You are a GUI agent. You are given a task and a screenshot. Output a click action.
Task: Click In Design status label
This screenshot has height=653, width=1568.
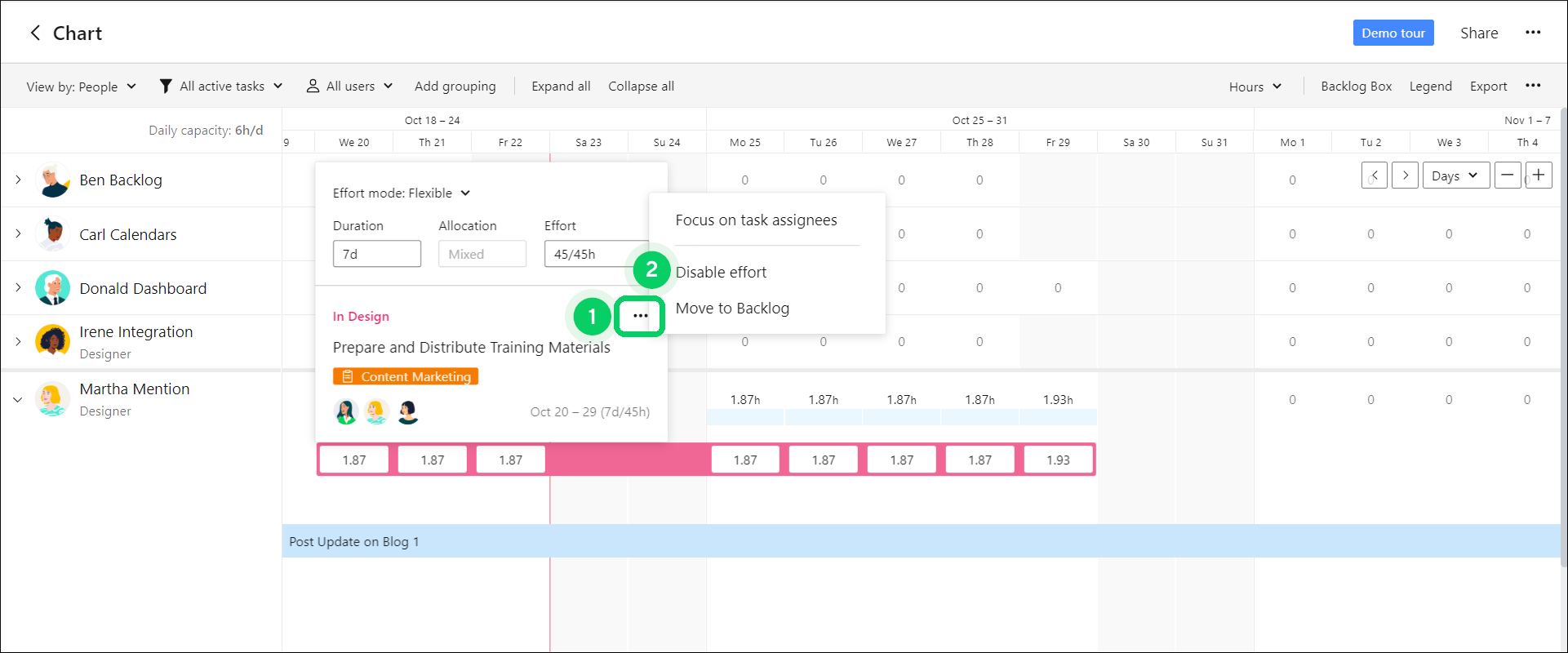tap(361, 317)
